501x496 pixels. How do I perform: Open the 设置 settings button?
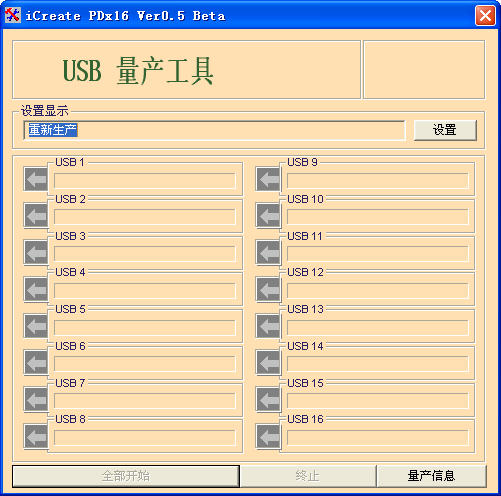pos(445,130)
